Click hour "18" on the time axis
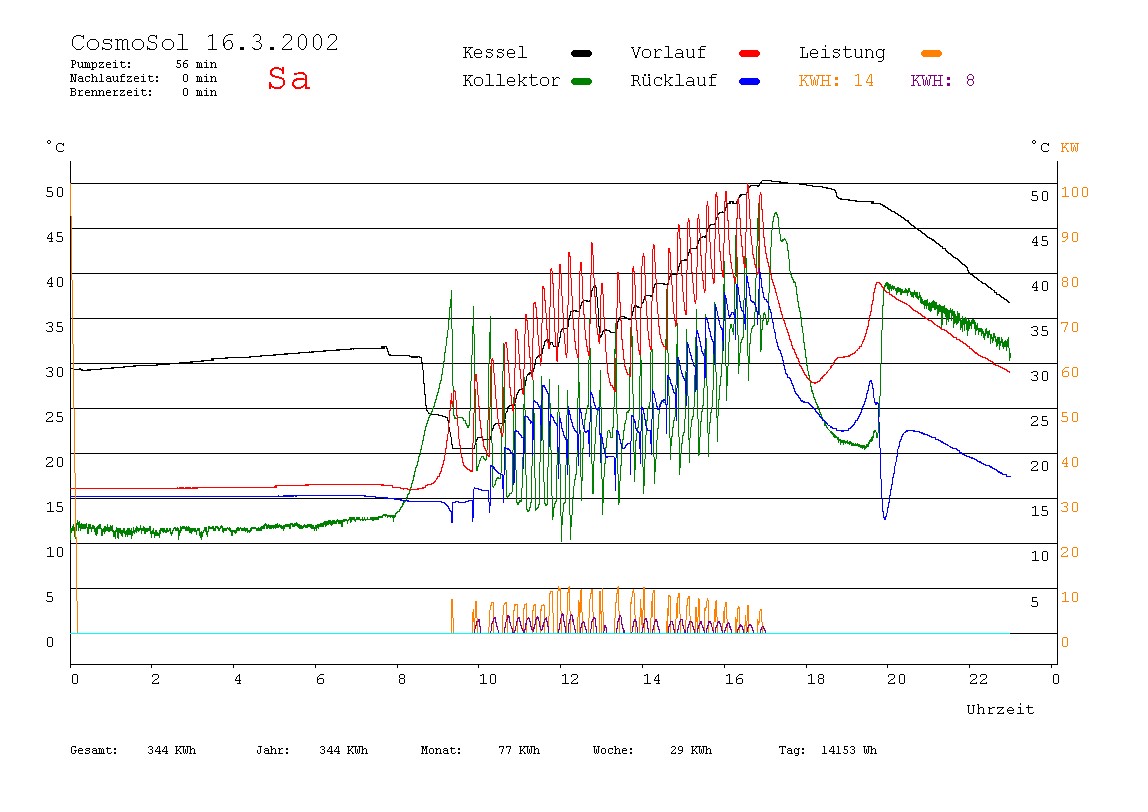 pyautogui.click(x=816, y=679)
